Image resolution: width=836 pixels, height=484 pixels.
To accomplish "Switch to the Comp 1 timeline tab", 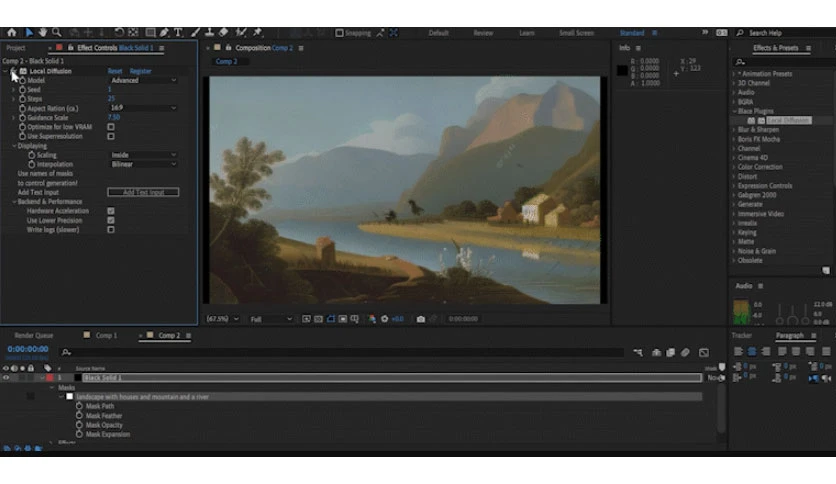I will [x=106, y=335].
